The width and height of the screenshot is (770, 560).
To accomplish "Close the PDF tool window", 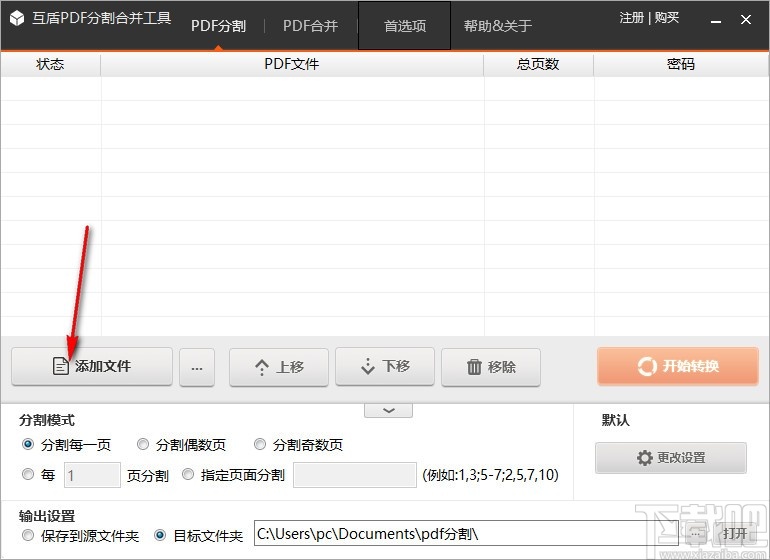I will coord(745,19).
